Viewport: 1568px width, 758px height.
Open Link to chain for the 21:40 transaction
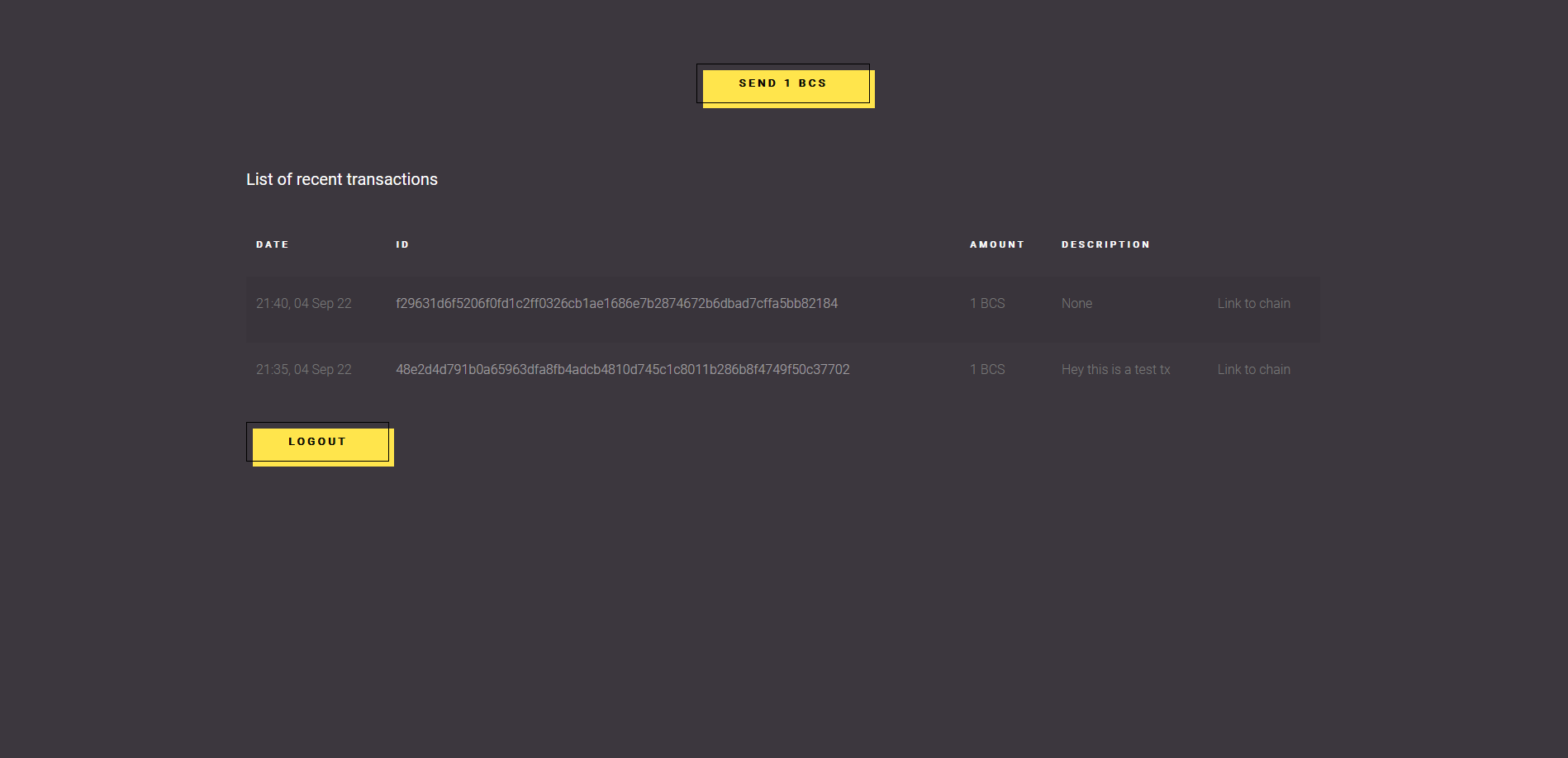click(1252, 303)
